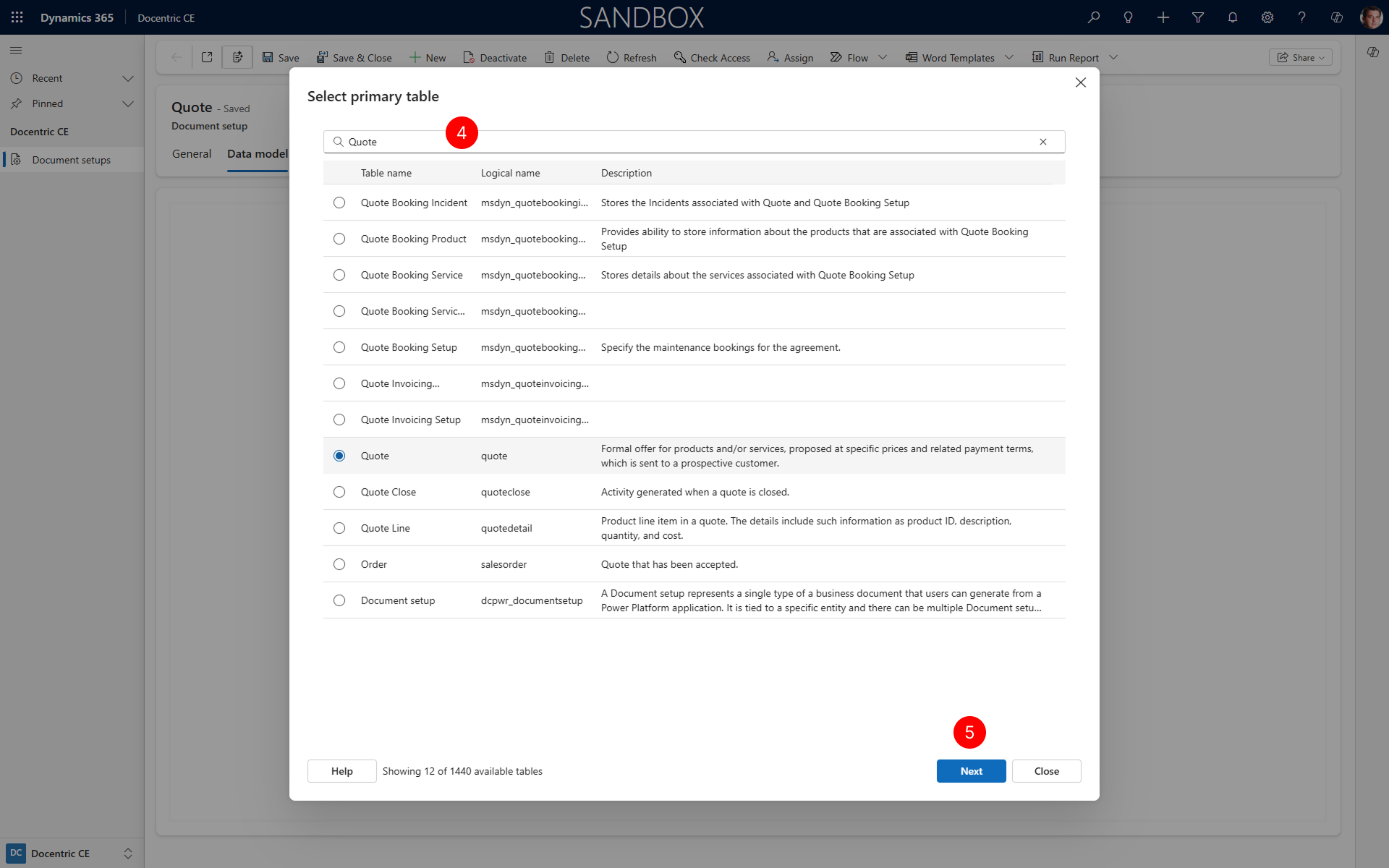1389x868 pixels.
Task: Click the Assign command
Action: [790, 57]
